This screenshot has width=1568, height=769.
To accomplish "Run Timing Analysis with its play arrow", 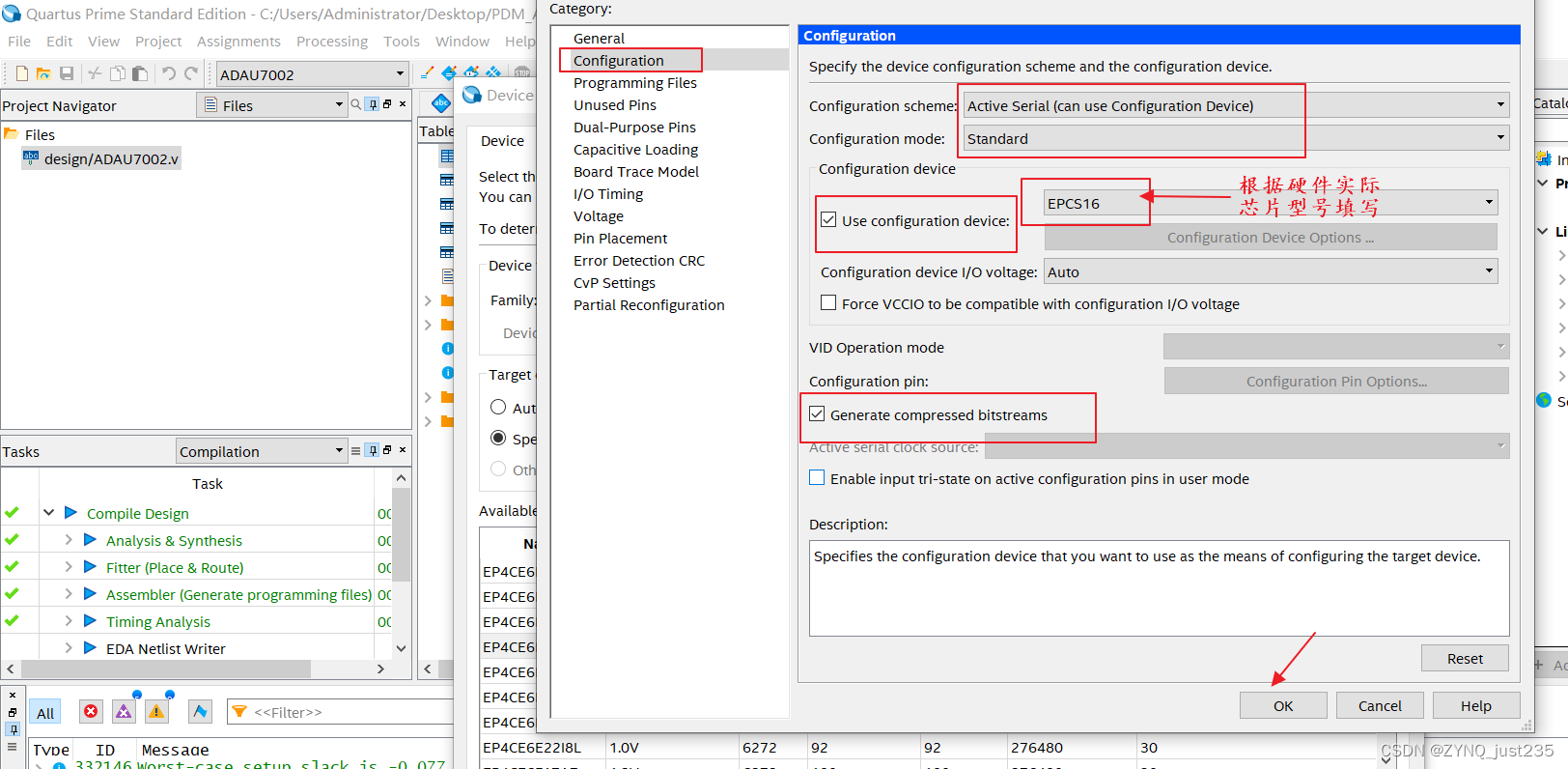I will pyautogui.click(x=90, y=621).
